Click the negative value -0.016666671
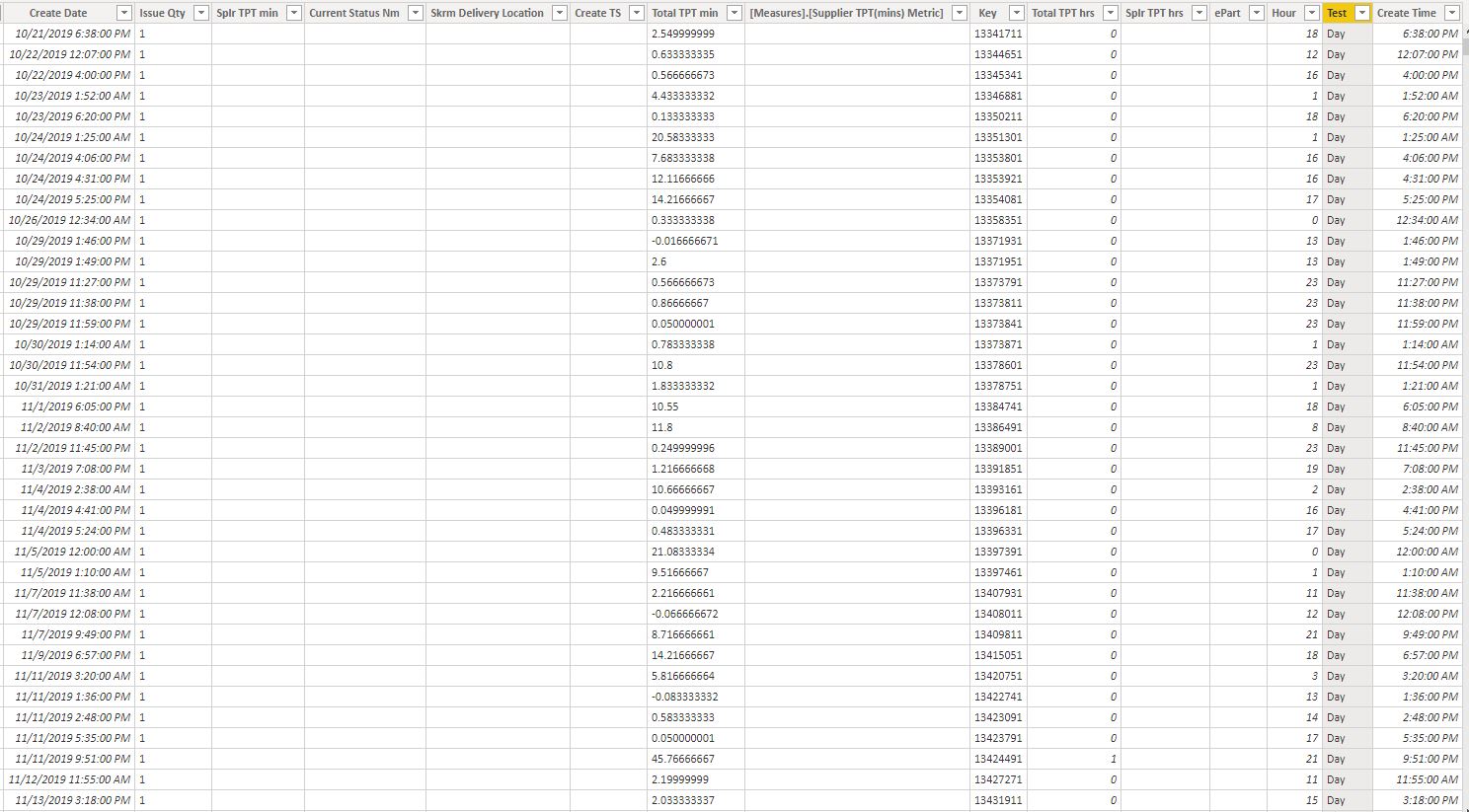 (x=685, y=241)
